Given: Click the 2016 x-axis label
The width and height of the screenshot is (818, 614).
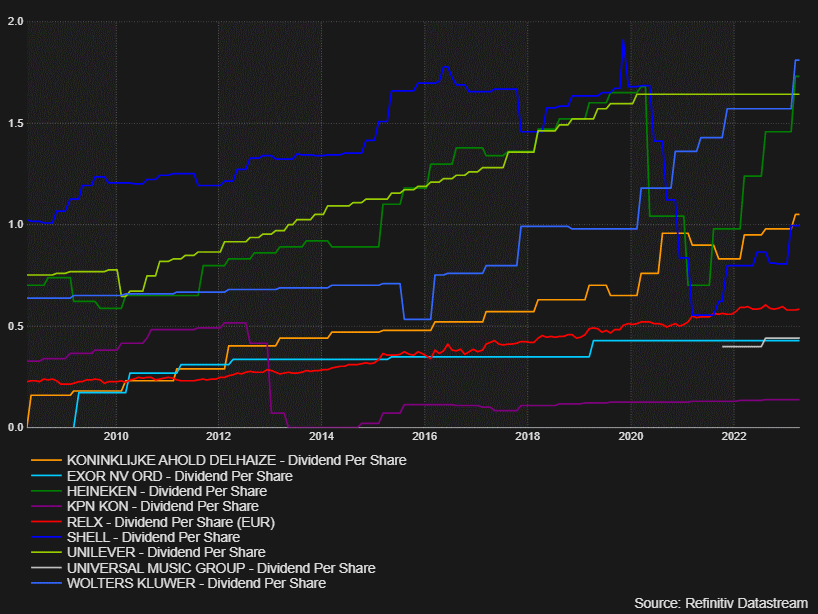Looking at the screenshot, I should pos(425,436).
